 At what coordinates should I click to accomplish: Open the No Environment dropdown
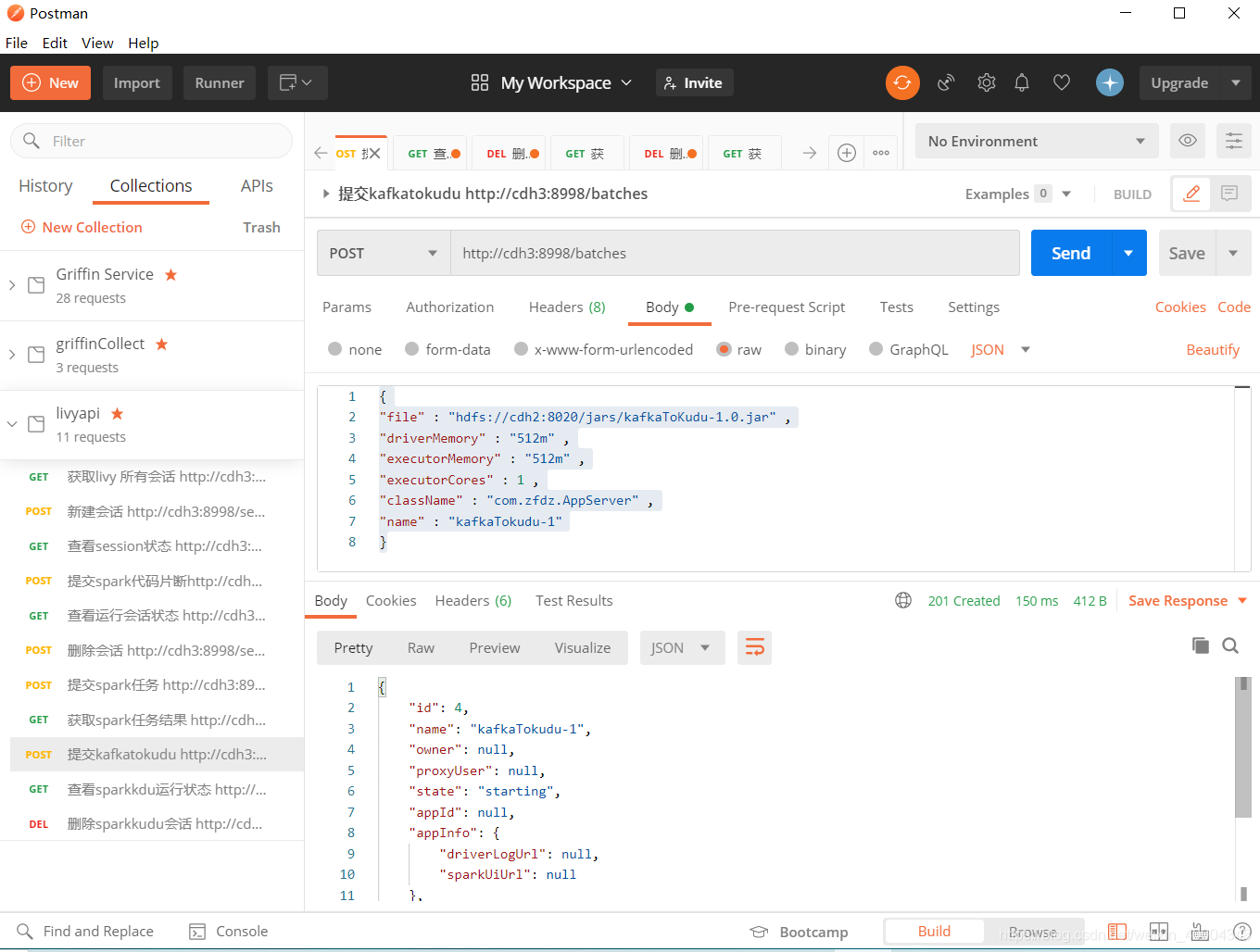1037,141
